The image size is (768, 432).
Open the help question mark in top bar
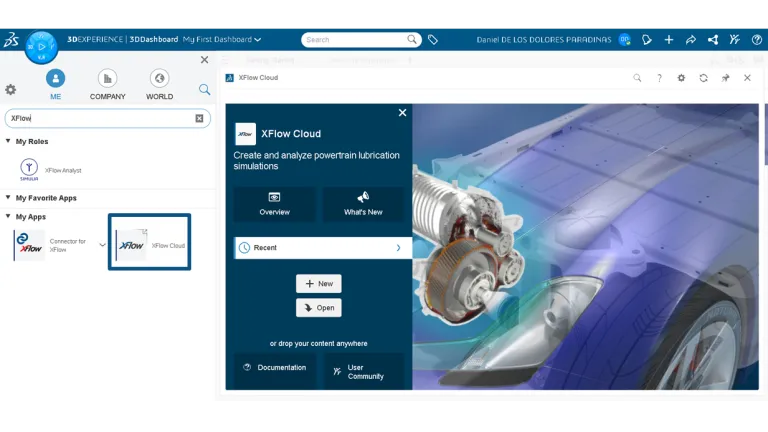click(757, 40)
